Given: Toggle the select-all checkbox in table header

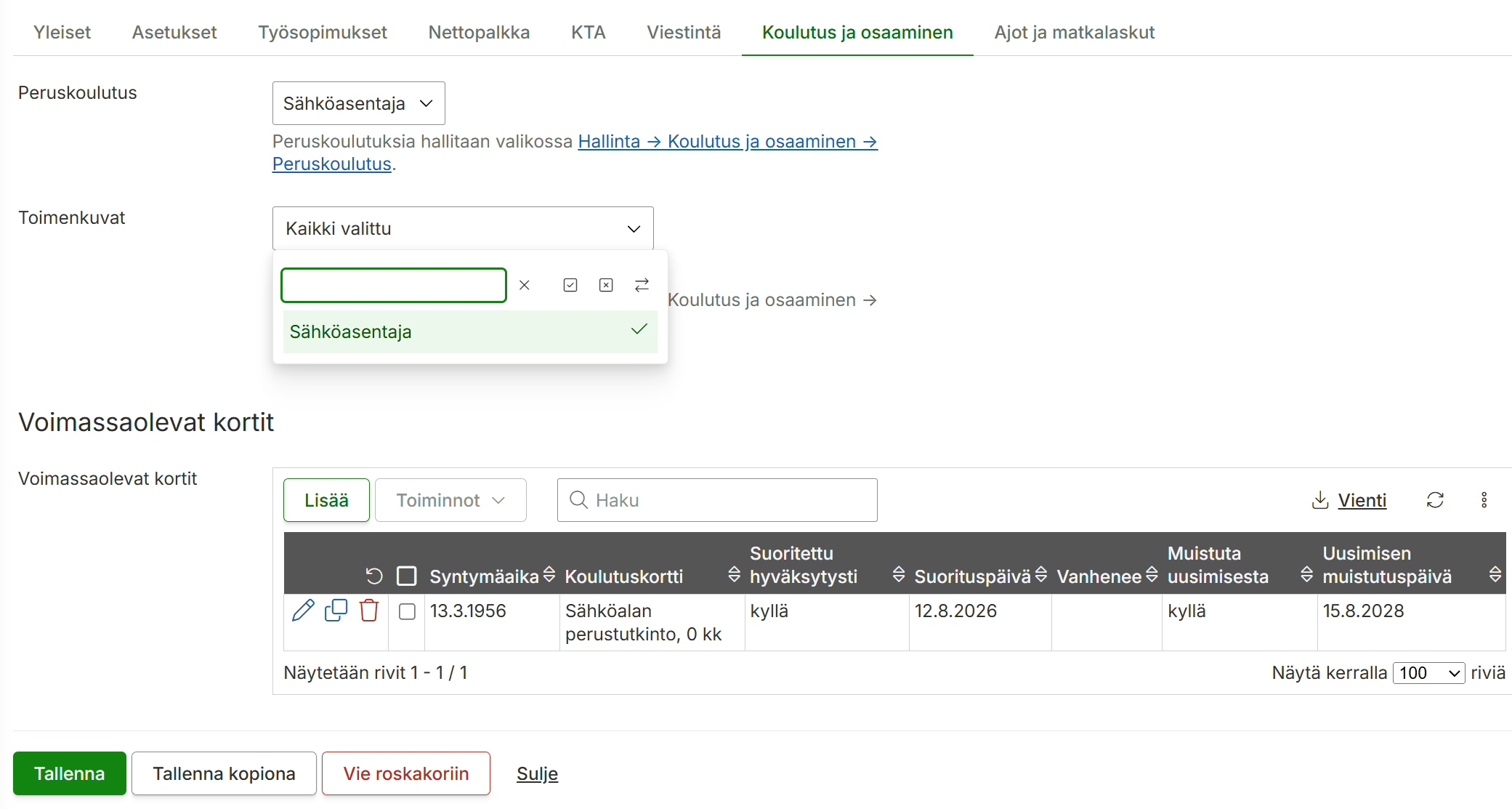Looking at the screenshot, I should (407, 576).
